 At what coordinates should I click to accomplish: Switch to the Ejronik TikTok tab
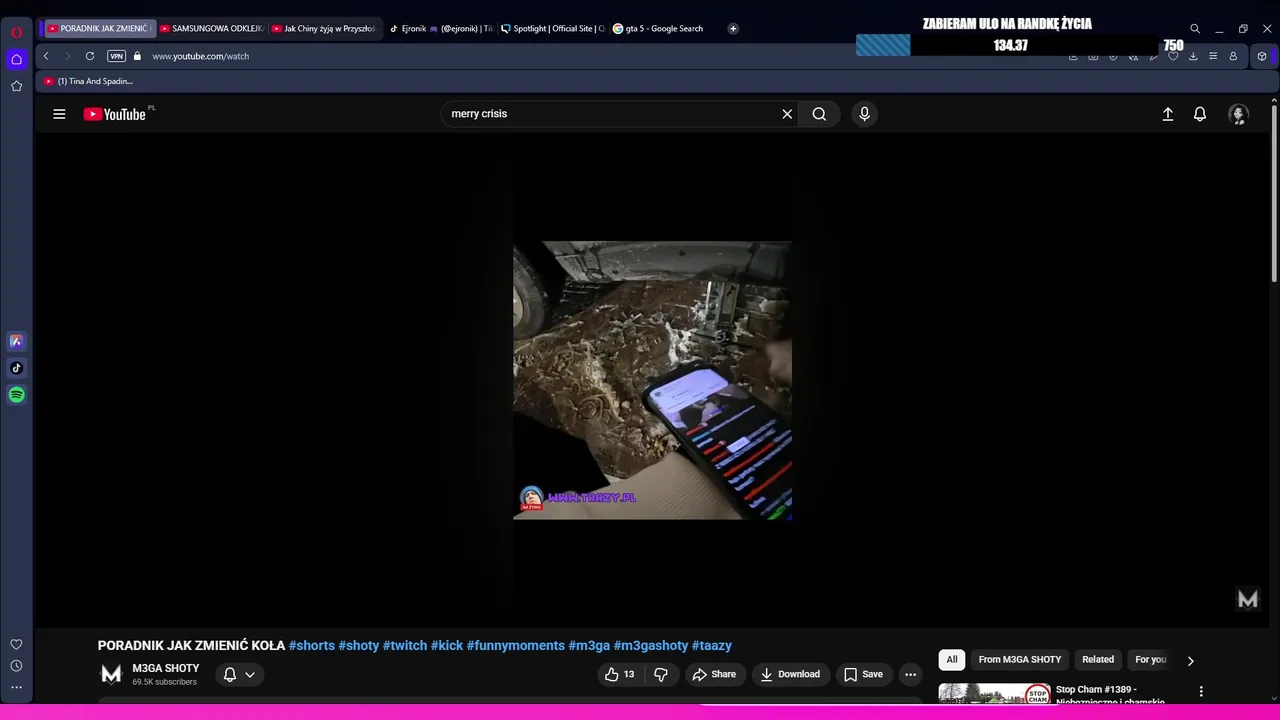click(x=441, y=29)
